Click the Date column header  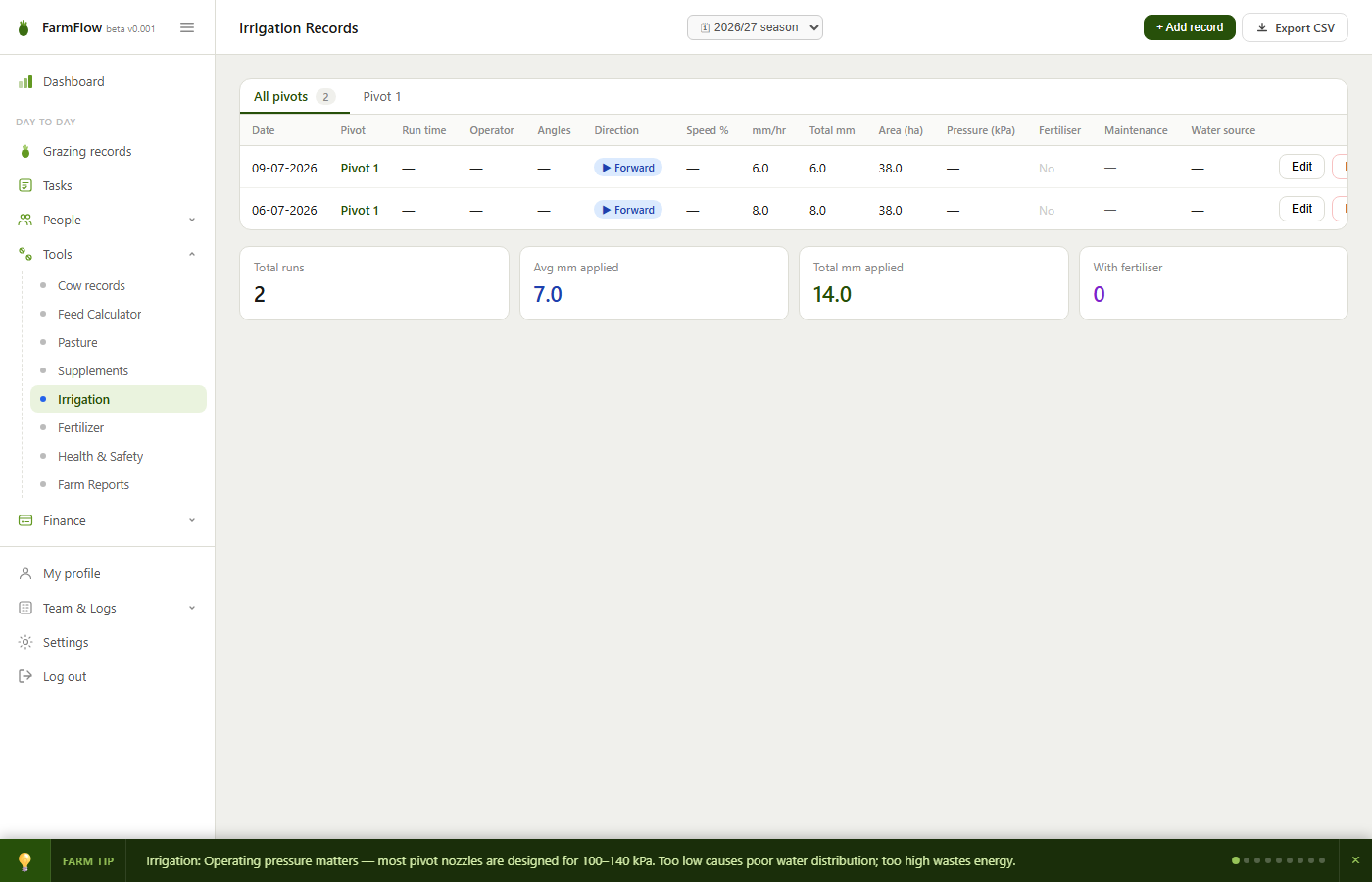point(264,130)
